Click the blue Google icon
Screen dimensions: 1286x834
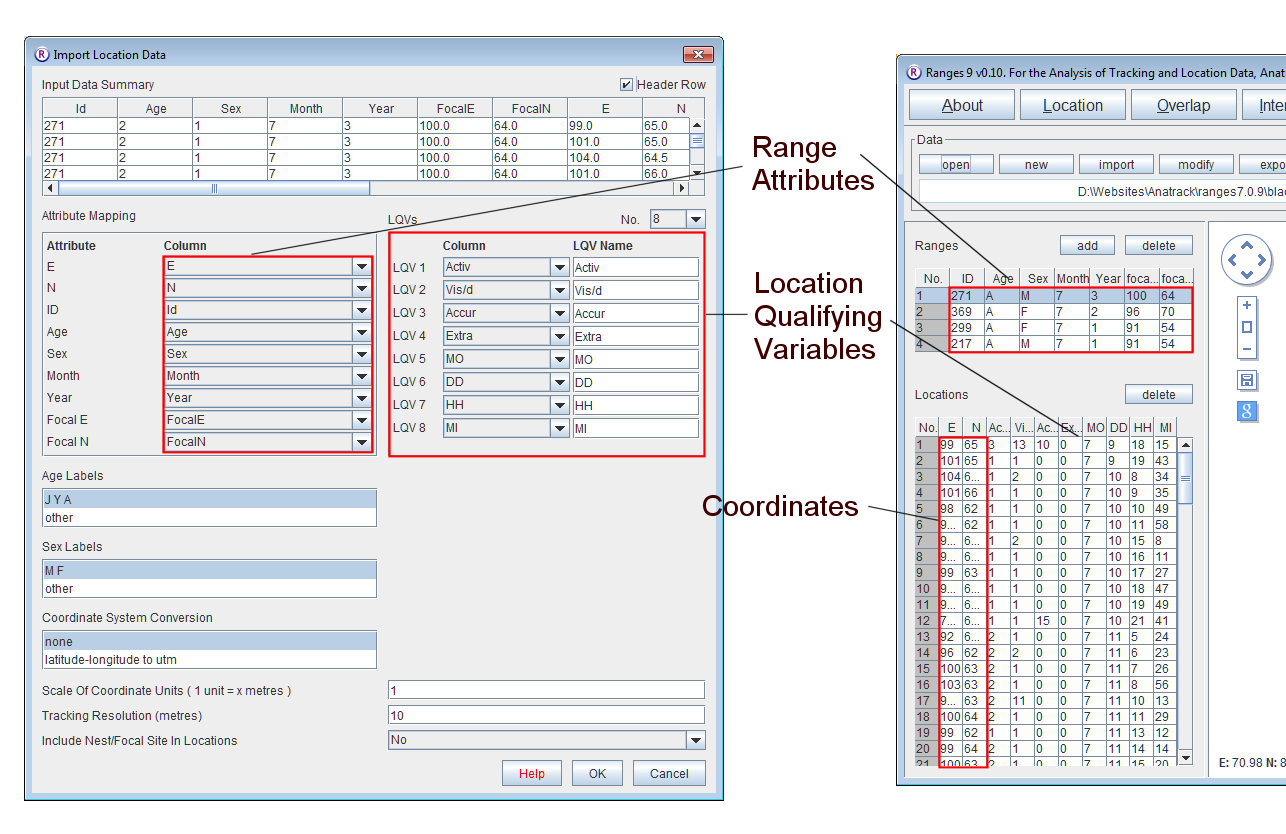coord(1247,411)
